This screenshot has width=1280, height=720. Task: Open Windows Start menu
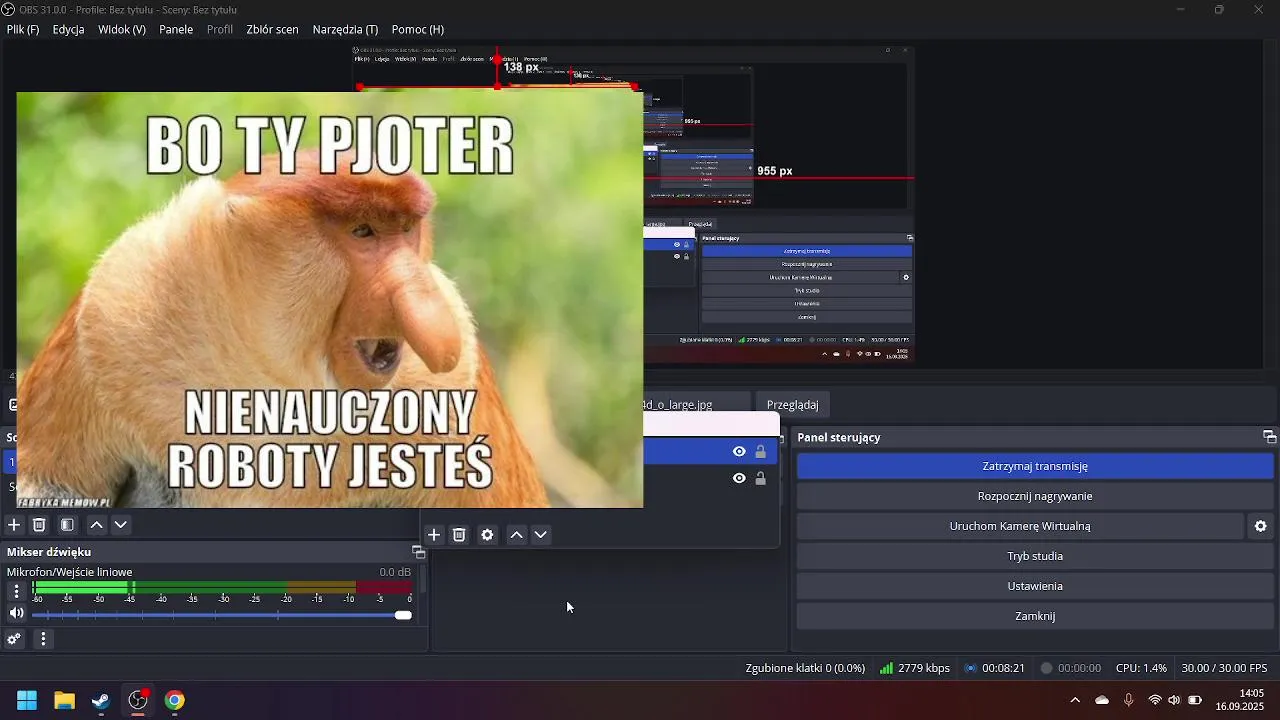tap(27, 701)
